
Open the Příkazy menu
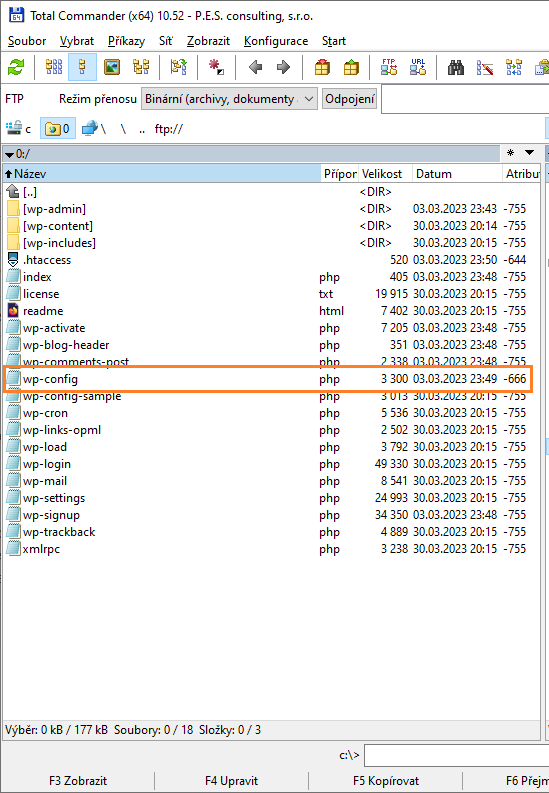tap(126, 41)
